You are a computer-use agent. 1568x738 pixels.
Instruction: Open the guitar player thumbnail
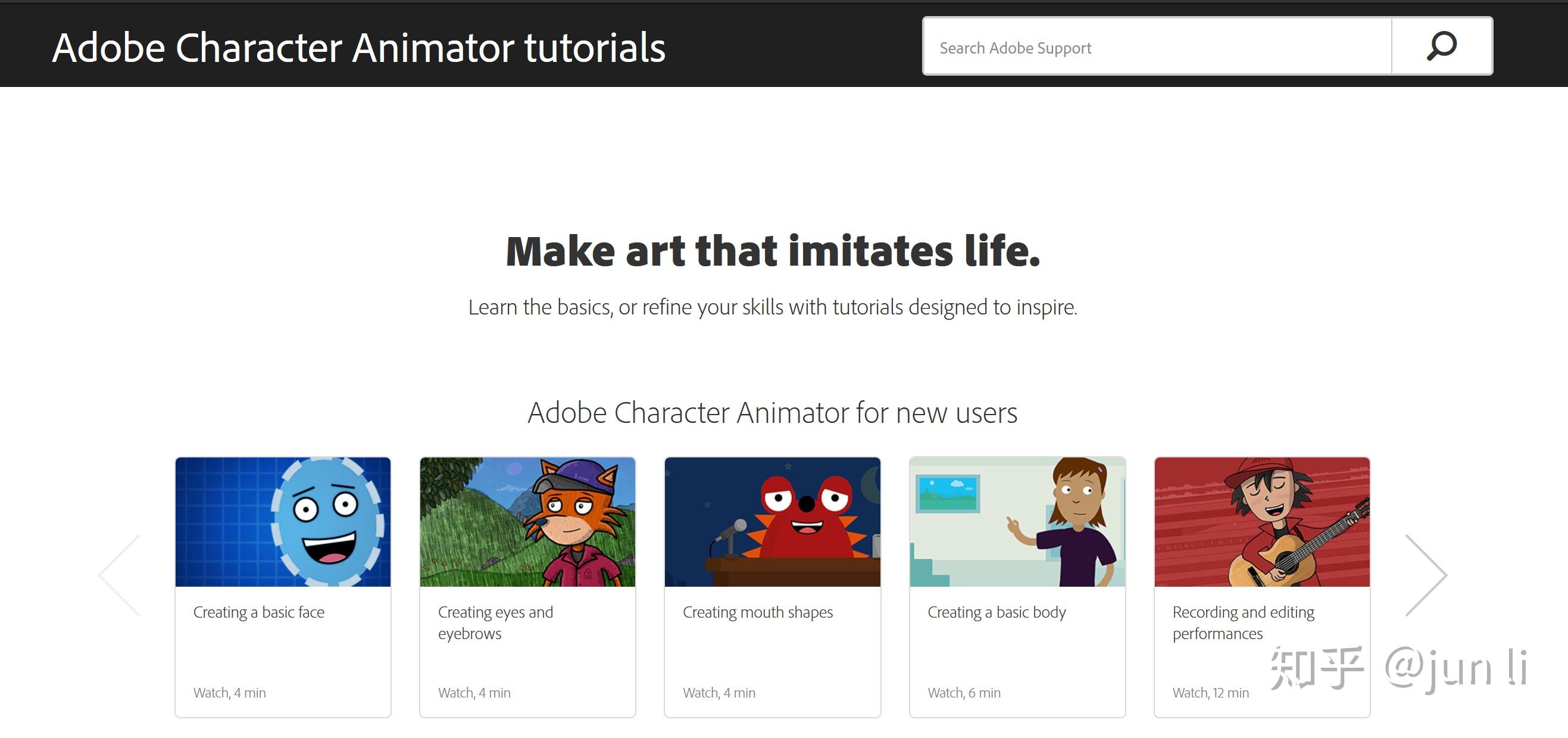click(1262, 522)
